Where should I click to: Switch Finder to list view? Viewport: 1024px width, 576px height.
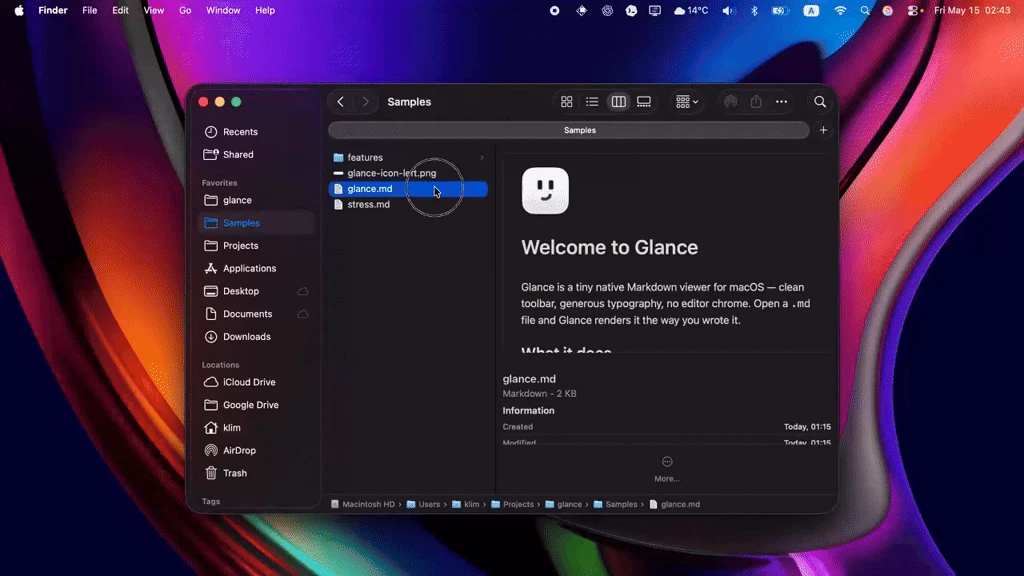click(x=592, y=102)
